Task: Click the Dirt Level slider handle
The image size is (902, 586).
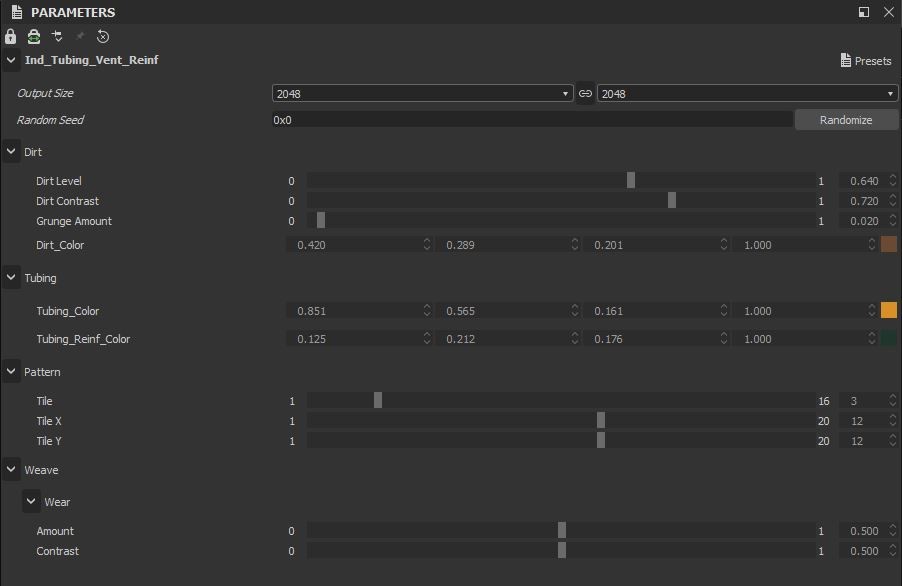Action: tap(631, 180)
